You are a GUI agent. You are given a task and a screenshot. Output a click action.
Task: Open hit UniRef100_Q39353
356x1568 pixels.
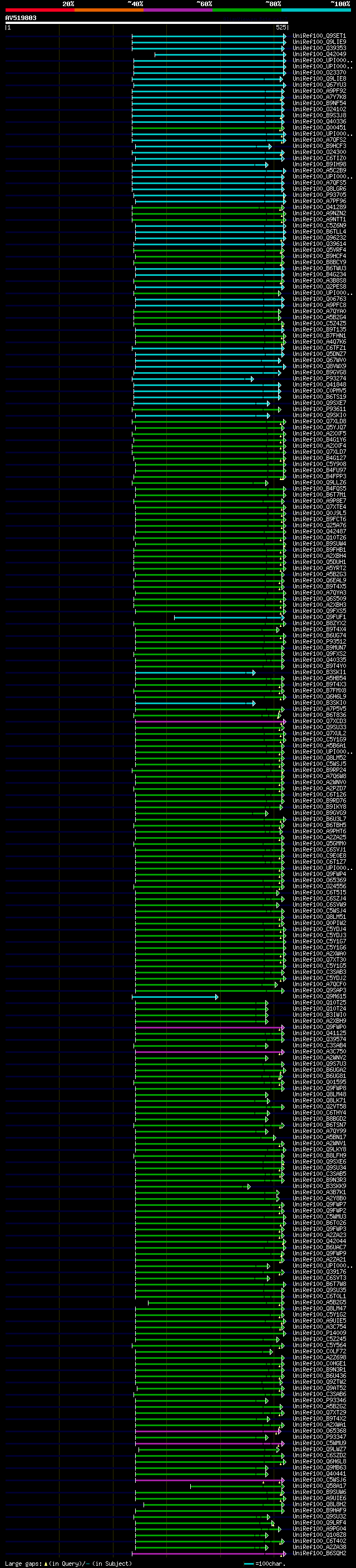319,48
